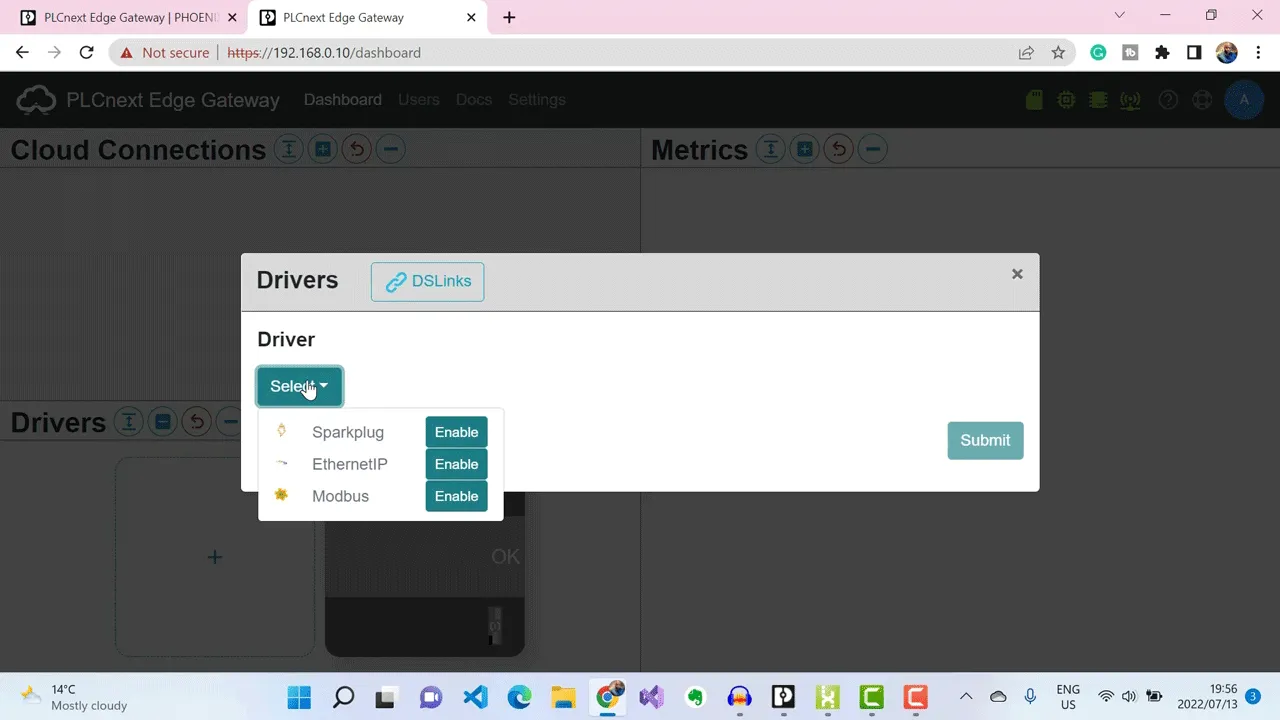Submit the driver selection
The width and height of the screenshot is (1280, 720).
[x=985, y=440]
